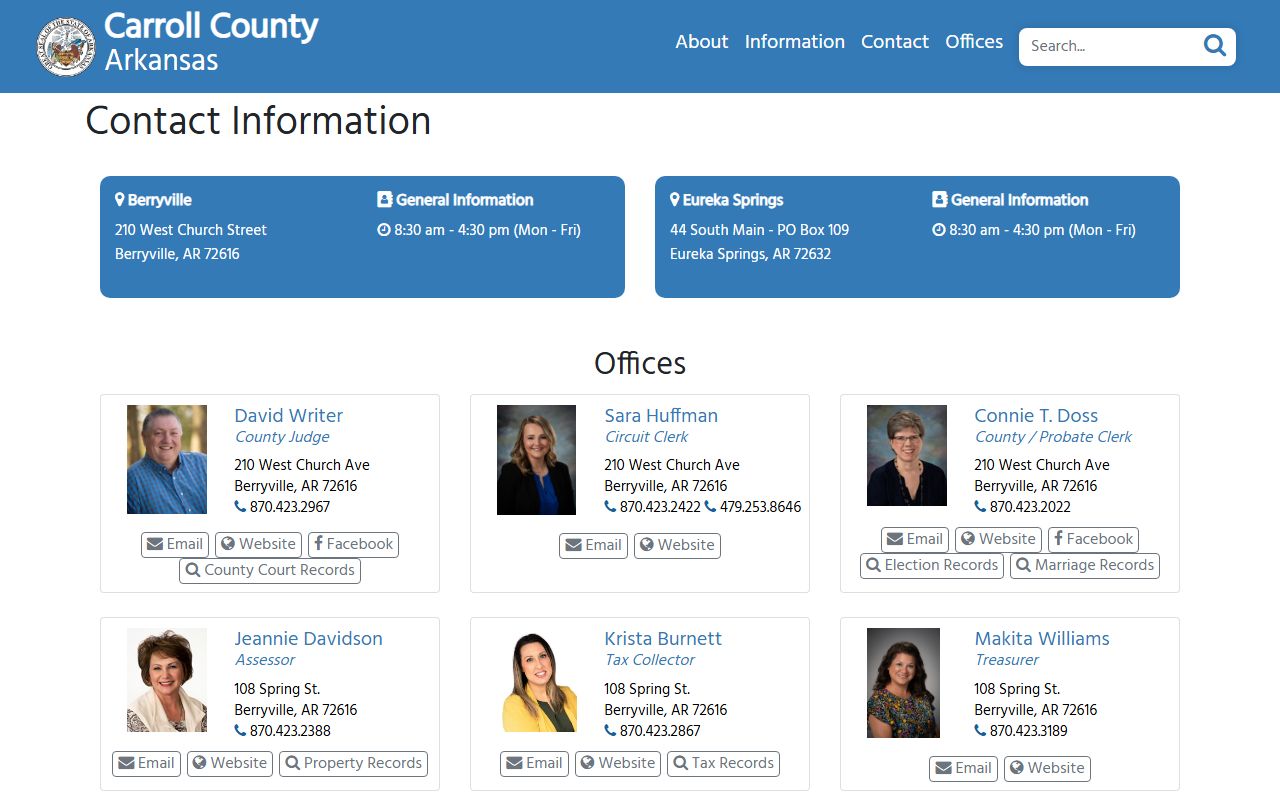1280x800 pixels.
Task: Click the Tax Collector title text
Action: 649,660
